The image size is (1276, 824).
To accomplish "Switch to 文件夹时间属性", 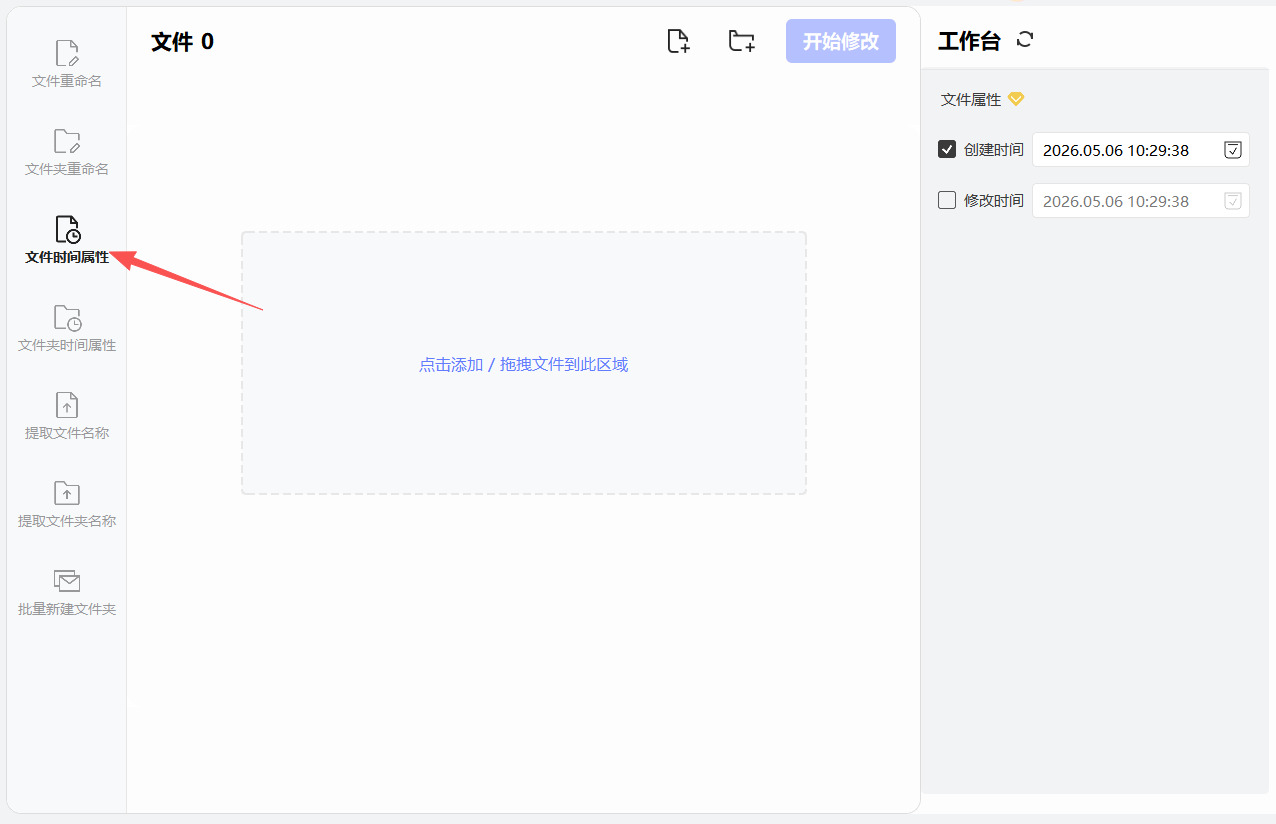I will point(67,329).
